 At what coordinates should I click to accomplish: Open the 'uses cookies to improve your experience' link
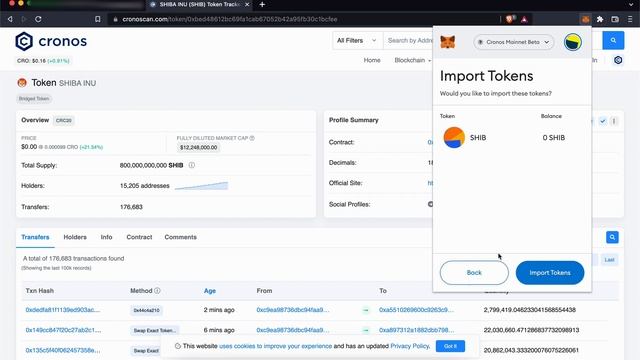coord(276,346)
